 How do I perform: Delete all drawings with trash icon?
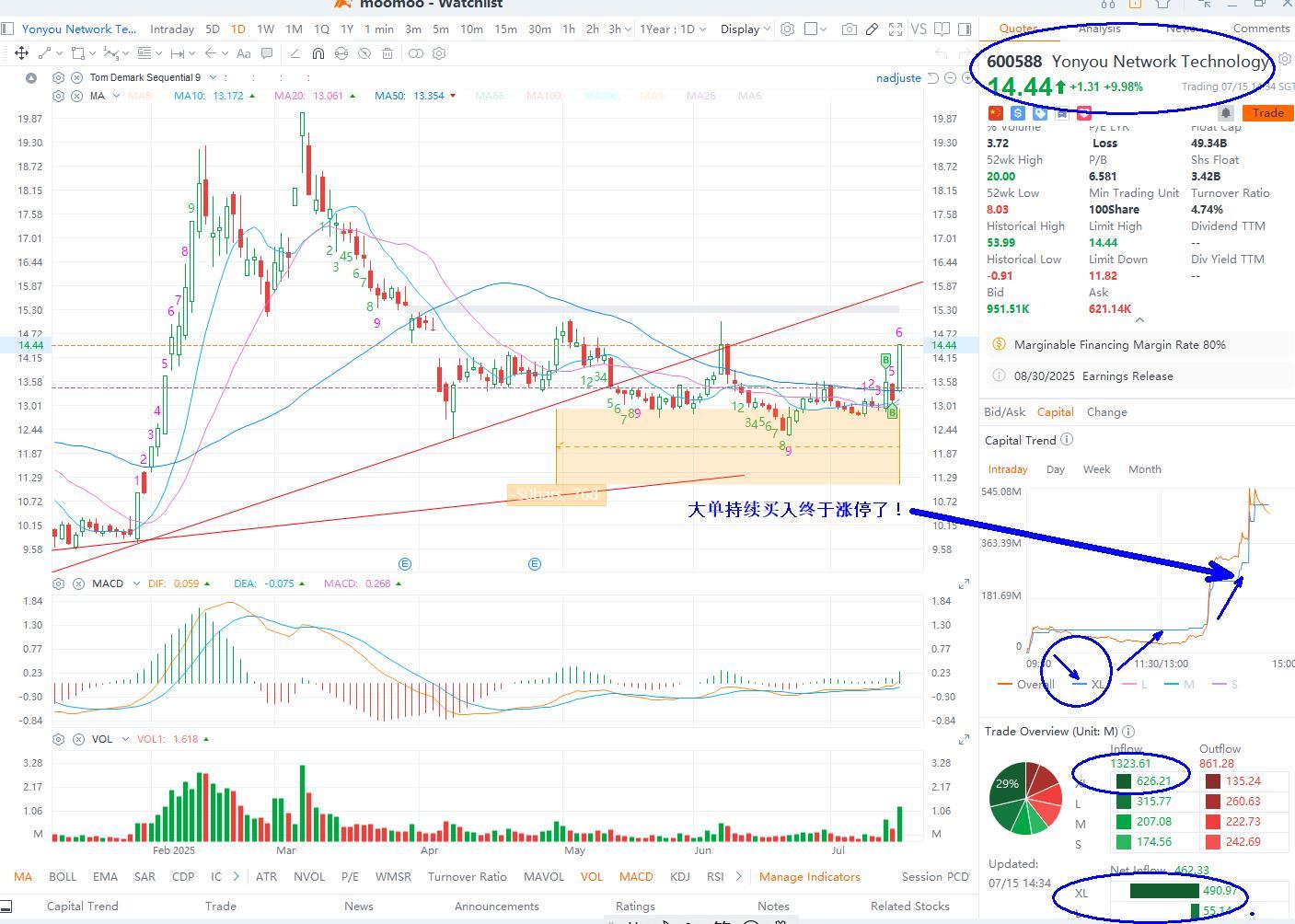(387, 53)
